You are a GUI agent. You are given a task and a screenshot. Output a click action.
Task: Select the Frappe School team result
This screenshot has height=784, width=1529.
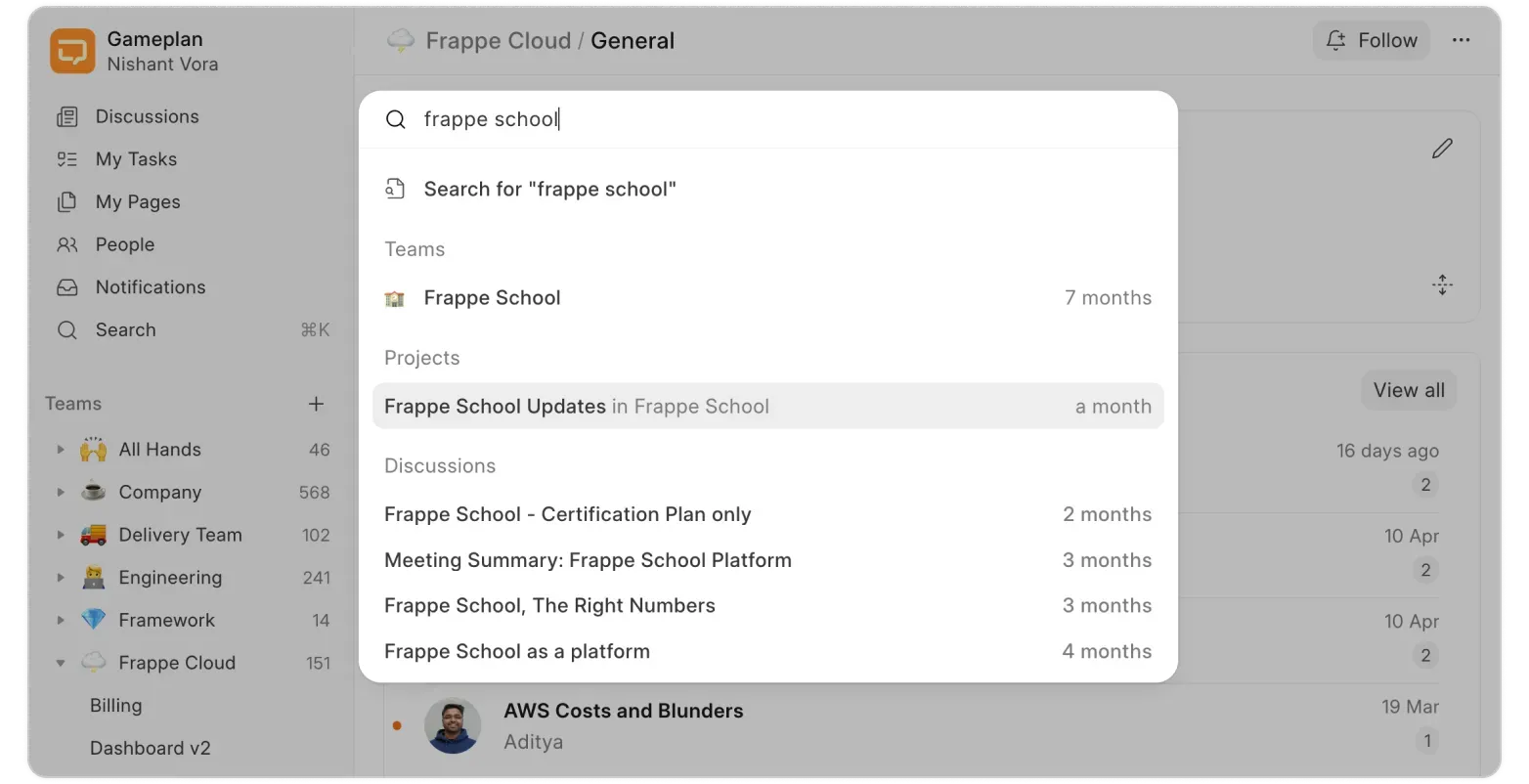click(492, 297)
